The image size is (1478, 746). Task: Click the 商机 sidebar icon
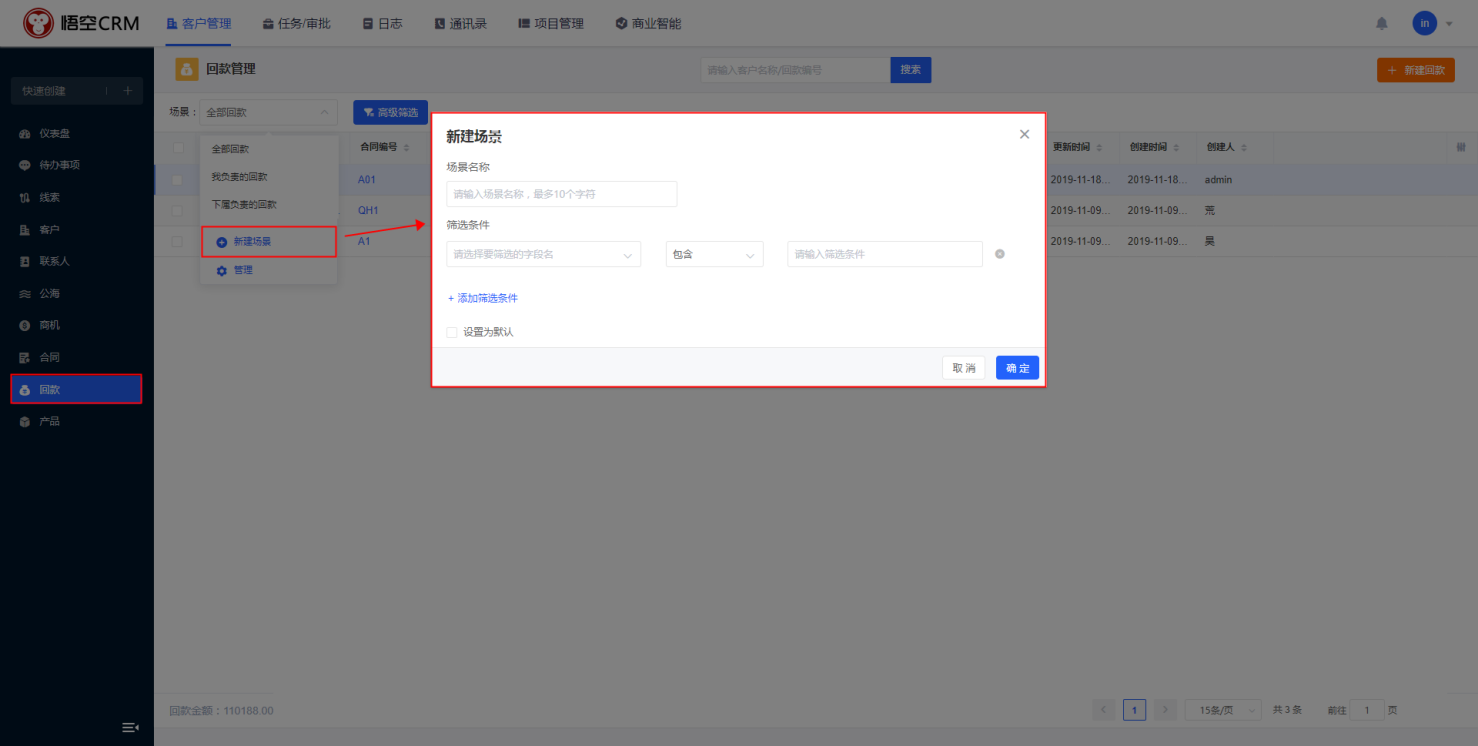point(25,326)
